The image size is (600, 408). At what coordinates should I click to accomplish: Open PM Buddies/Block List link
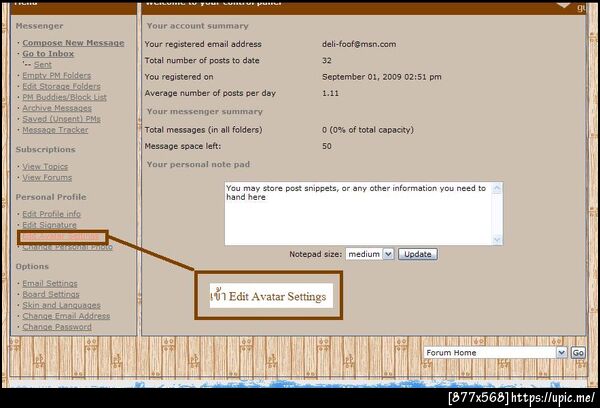pyautogui.click(x=64, y=97)
